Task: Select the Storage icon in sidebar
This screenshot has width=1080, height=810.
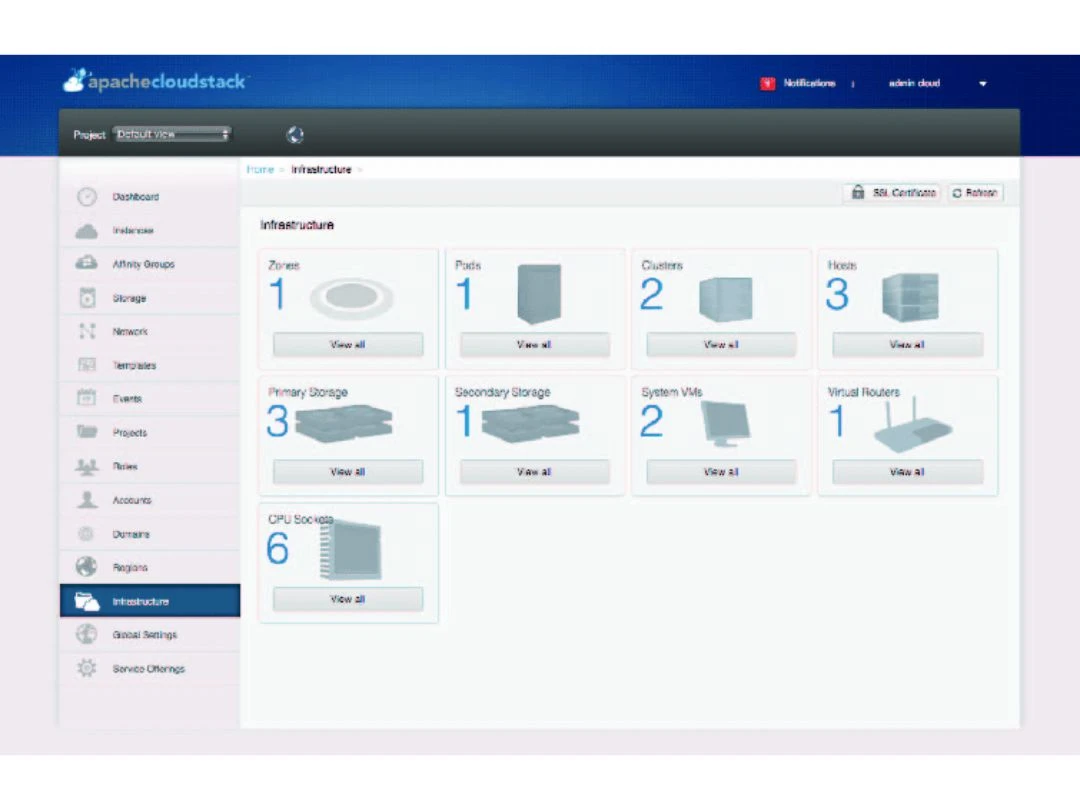Action: 87,298
